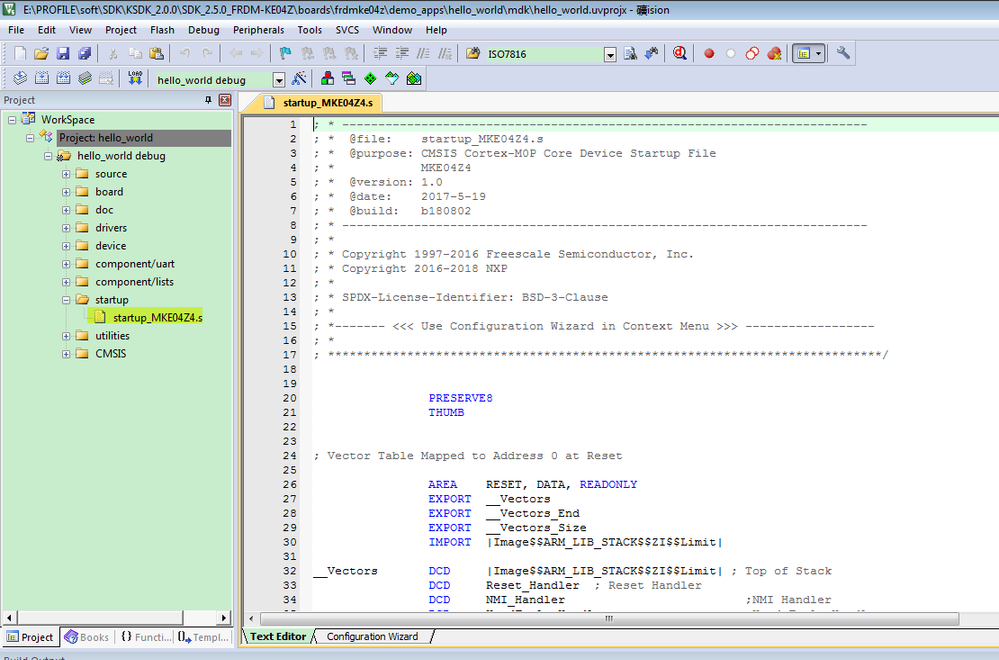Open the Find in Files icon
Viewport: 999px width, 660px height.
click(473, 54)
